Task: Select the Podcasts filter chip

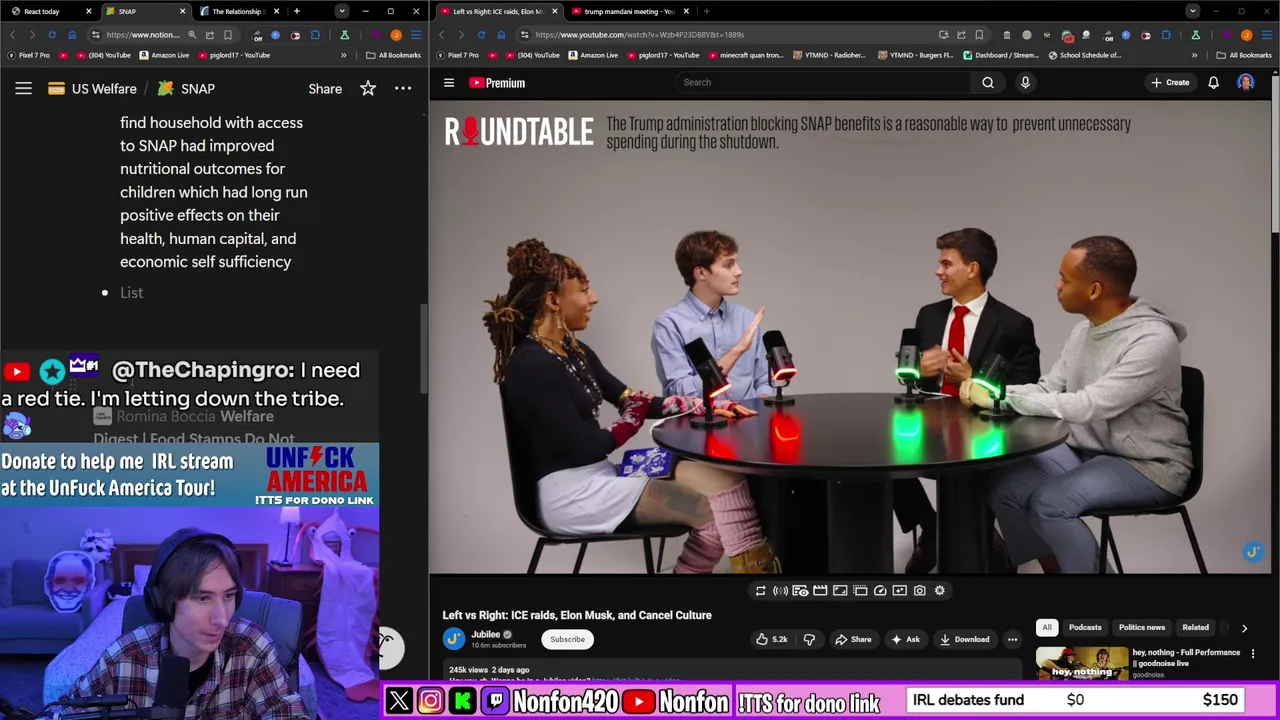Action: pos(1085,628)
